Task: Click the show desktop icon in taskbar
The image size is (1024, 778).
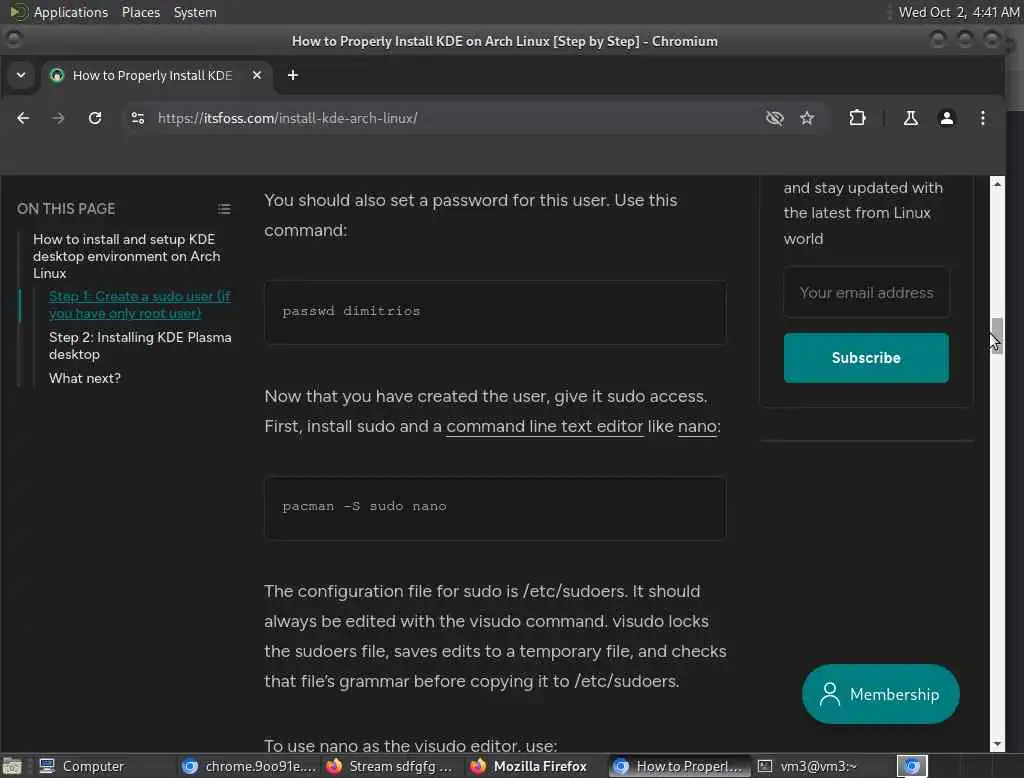Action: [12, 766]
